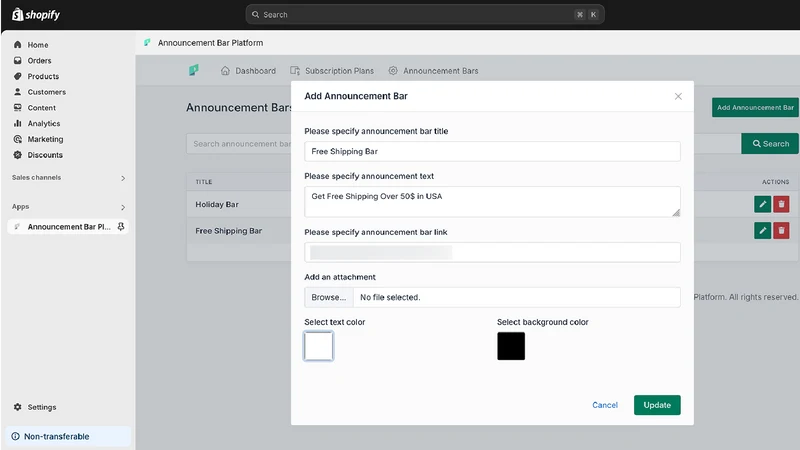Viewport: 800px width, 450px height.
Task: Pick the white text color swatch
Action: coord(318,346)
